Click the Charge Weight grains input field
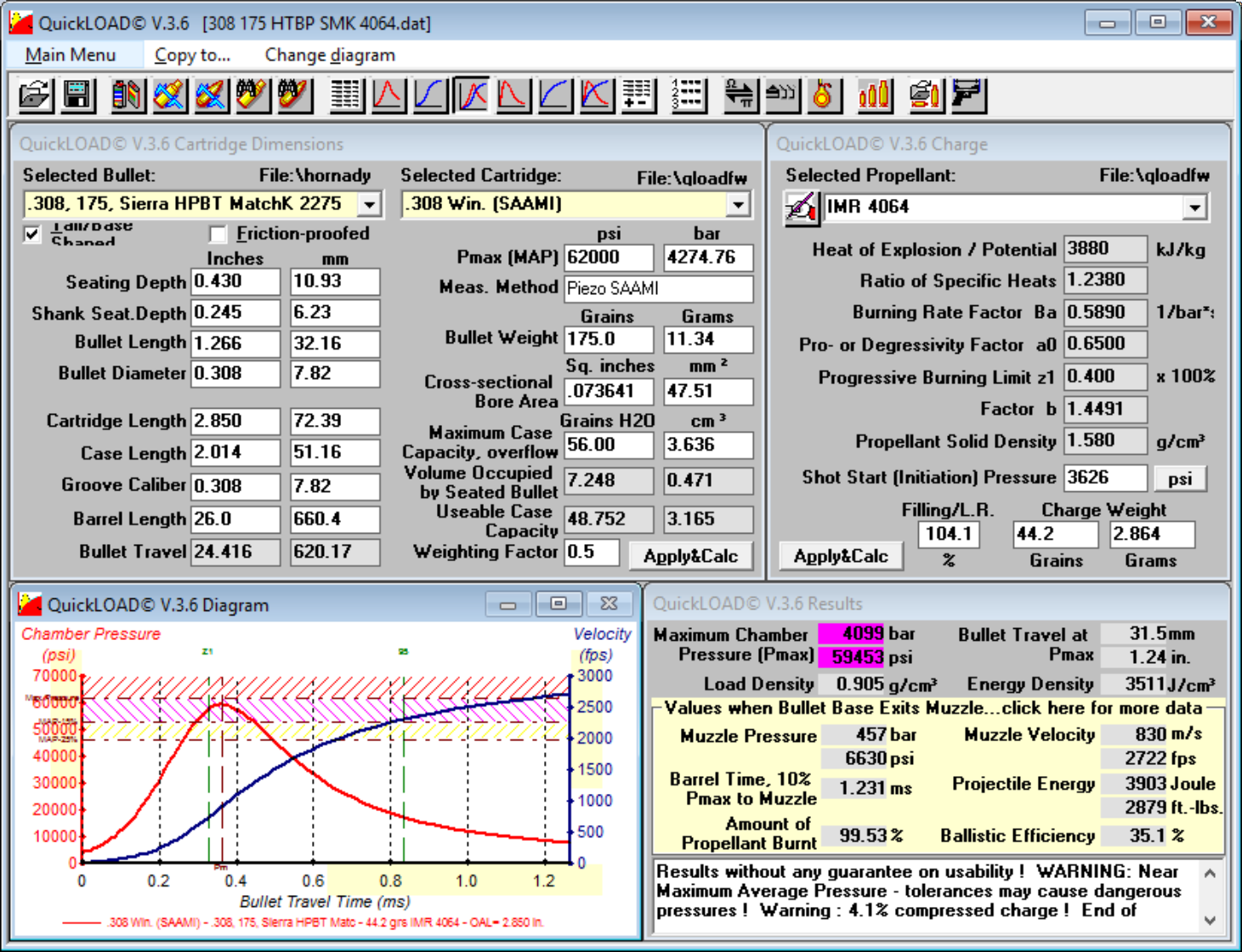Image resolution: width=1242 pixels, height=952 pixels. [x=1055, y=535]
